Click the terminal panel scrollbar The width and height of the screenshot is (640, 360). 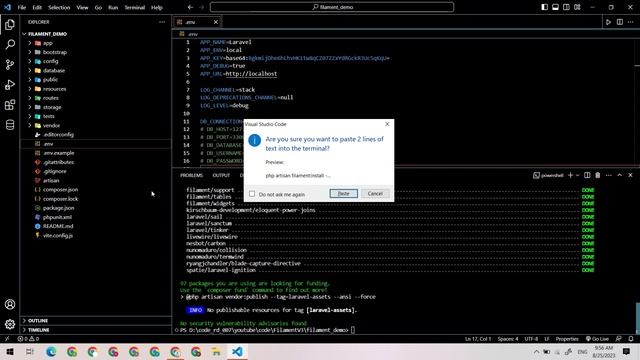tap(637, 318)
